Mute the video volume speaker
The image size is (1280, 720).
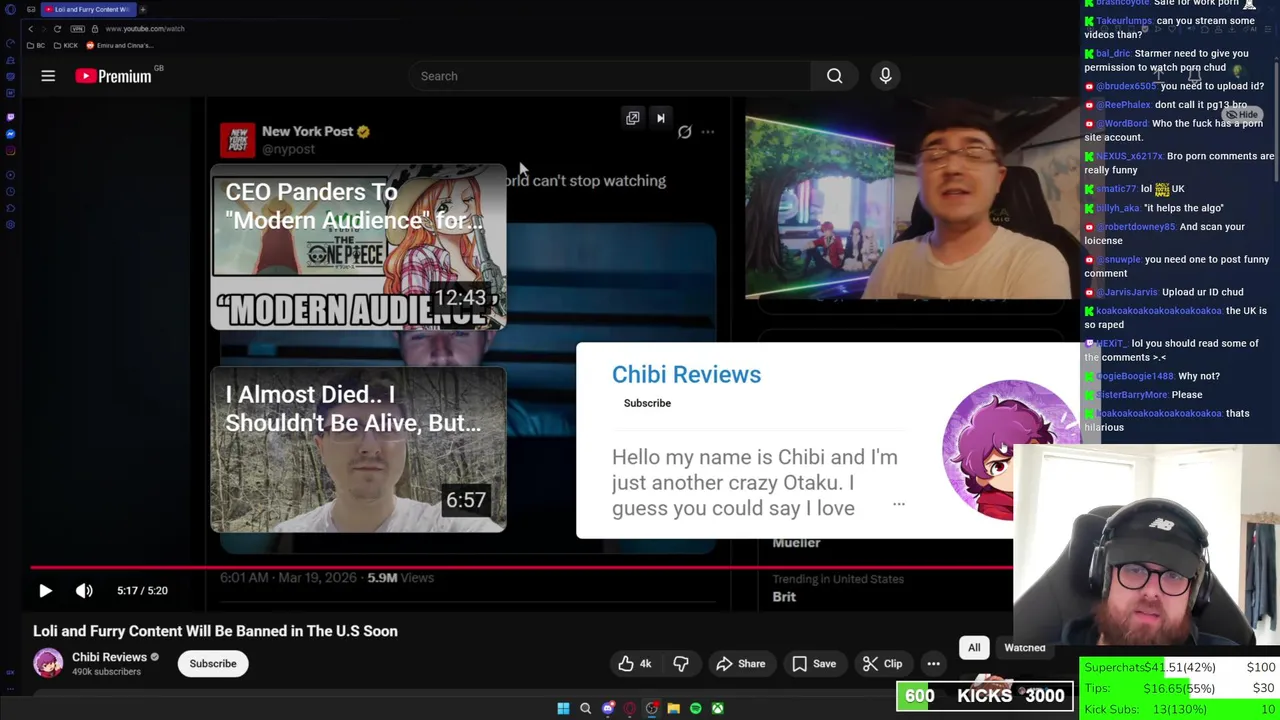(84, 591)
